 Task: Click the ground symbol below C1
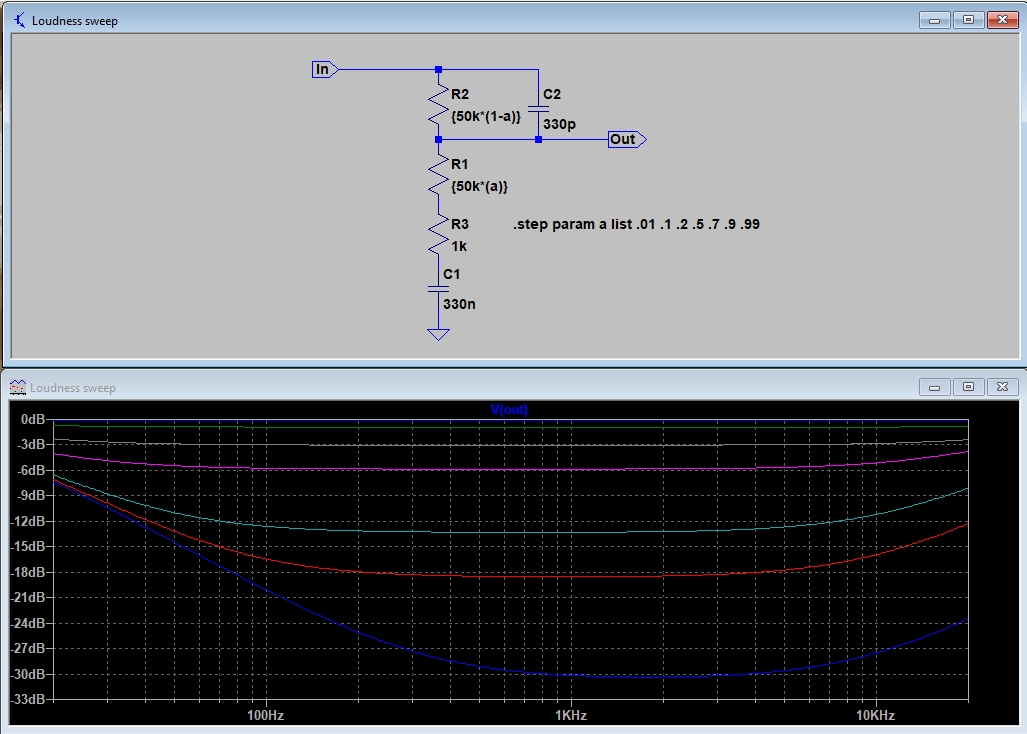click(x=438, y=334)
